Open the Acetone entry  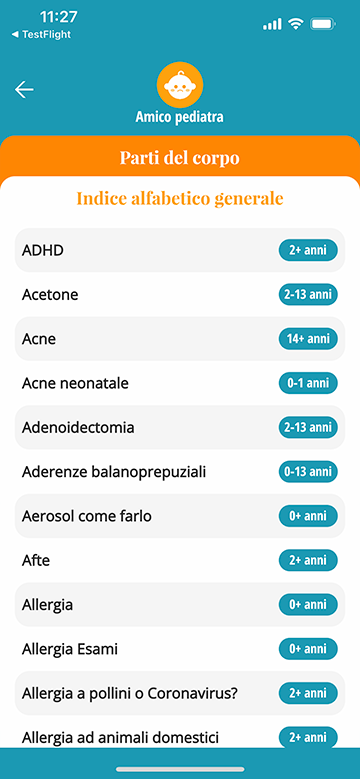point(180,295)
